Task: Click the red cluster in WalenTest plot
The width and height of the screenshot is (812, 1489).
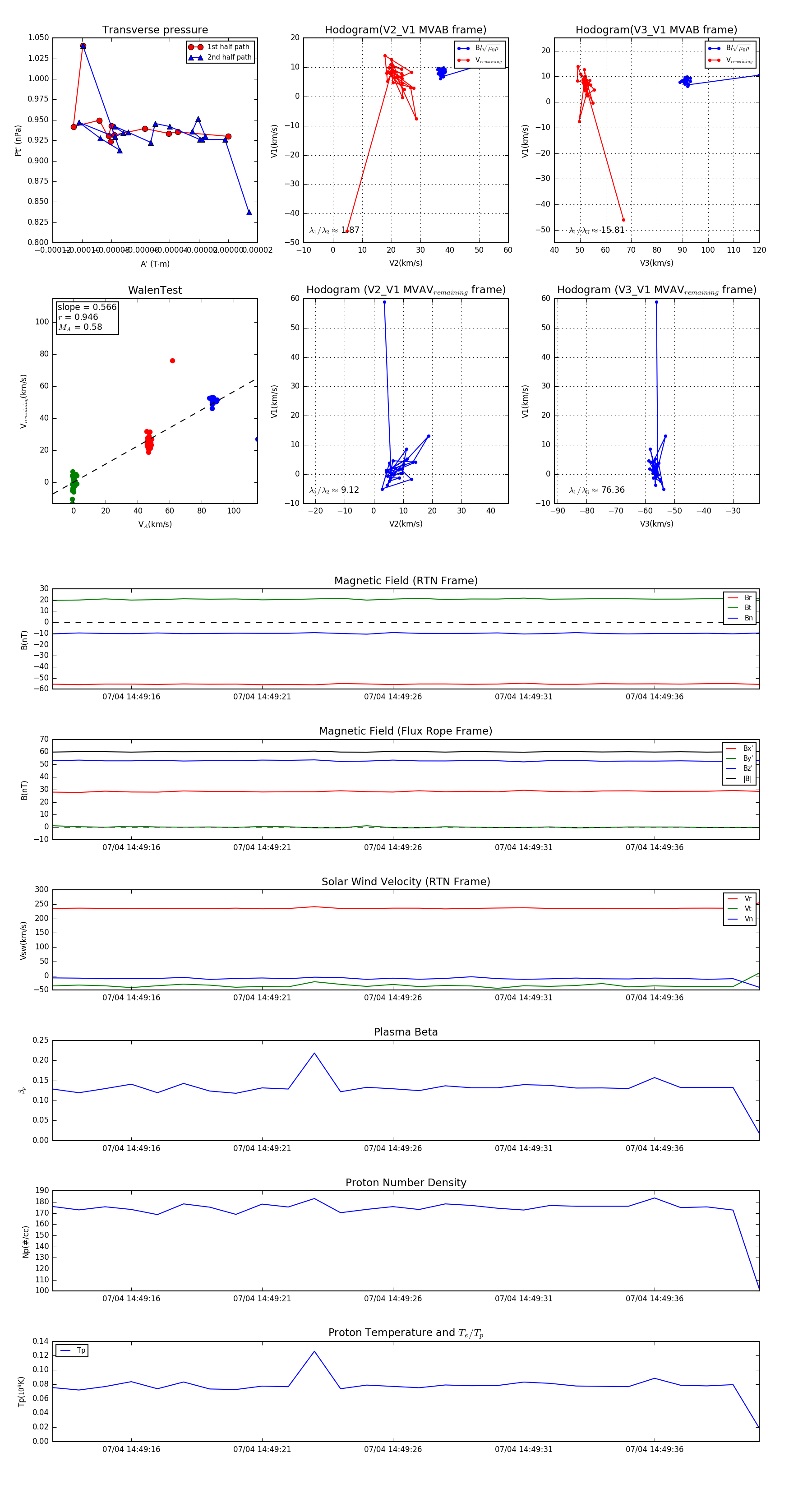Action: 149,442
